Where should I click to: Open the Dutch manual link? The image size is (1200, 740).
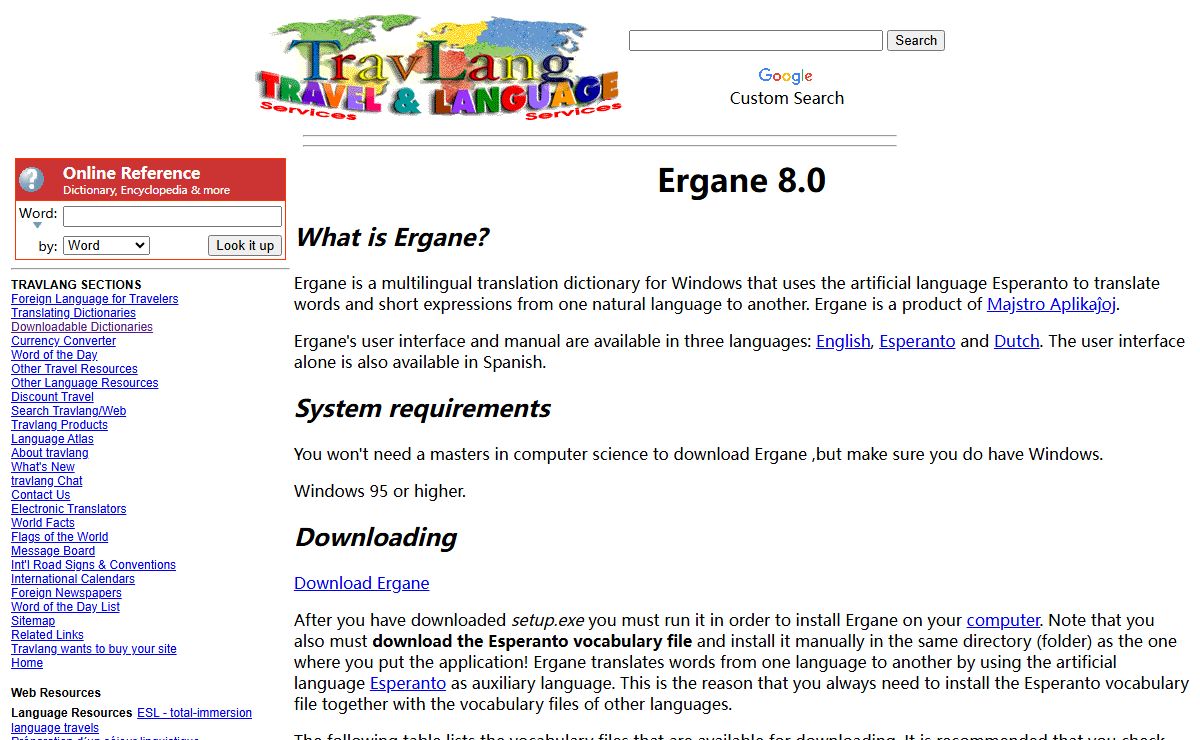[x=1017, y=341]
